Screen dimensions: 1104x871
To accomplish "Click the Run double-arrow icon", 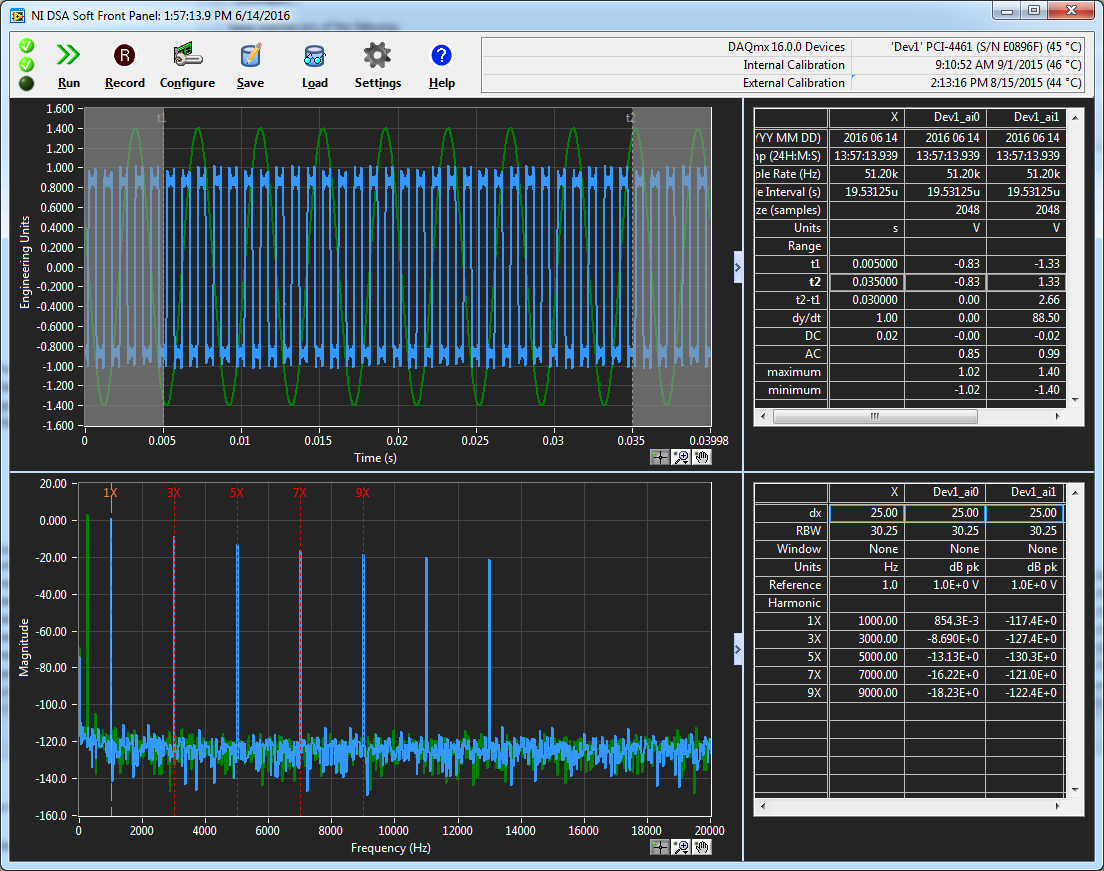I will (x=69, y=56).
